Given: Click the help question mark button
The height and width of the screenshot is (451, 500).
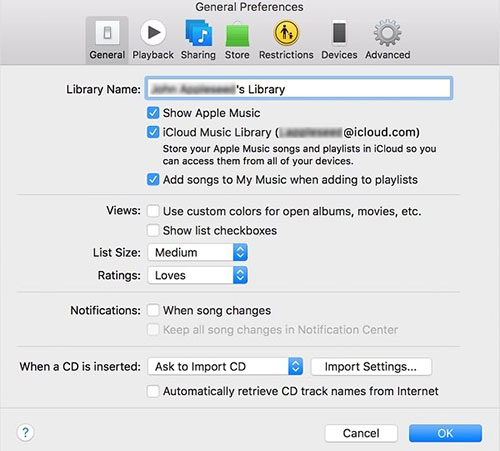Looking at the screenshot, I should 25,433.
